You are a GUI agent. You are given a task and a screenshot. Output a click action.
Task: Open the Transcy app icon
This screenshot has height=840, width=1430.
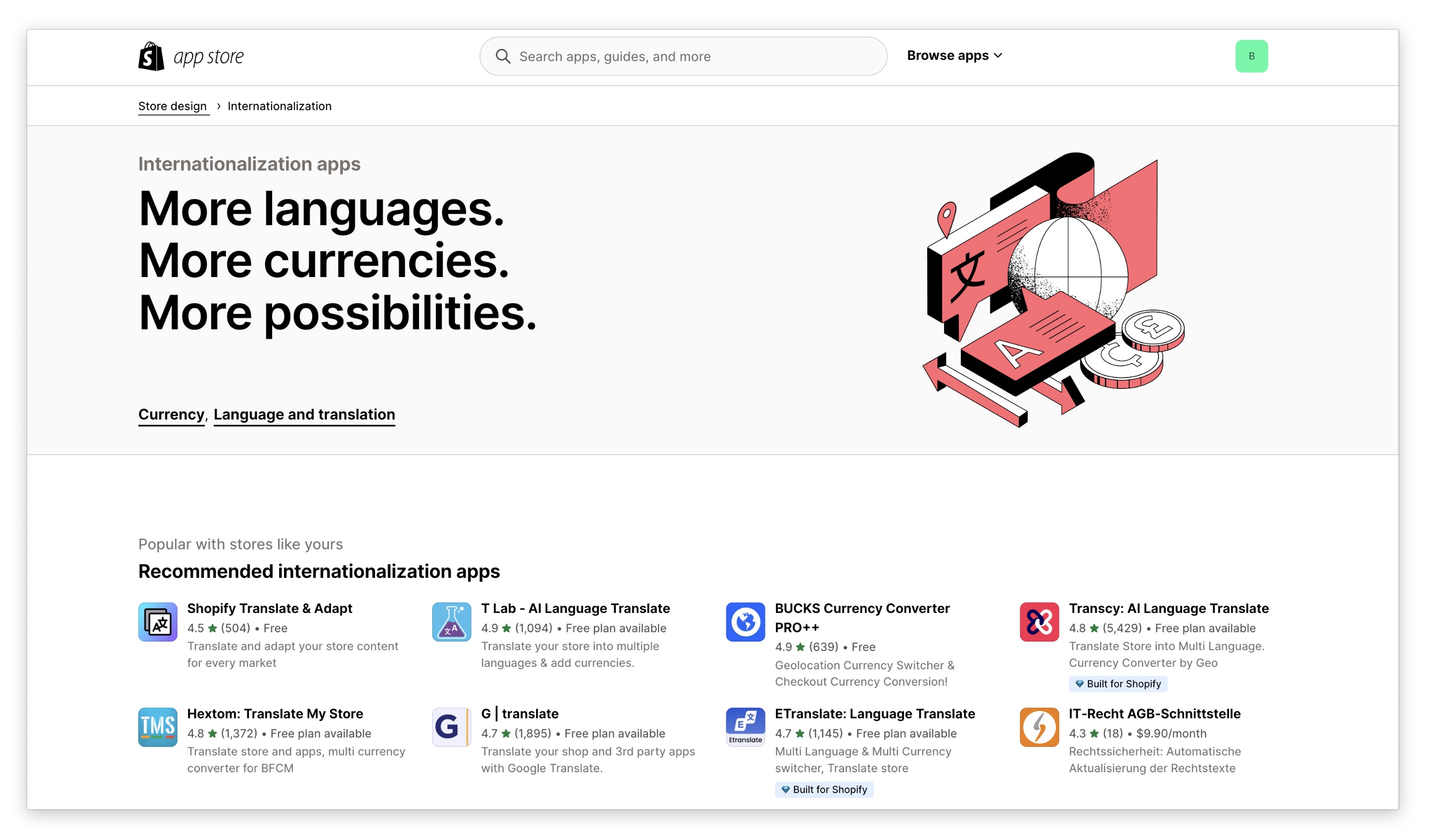pyautogui.click(x=1039, y=622)
